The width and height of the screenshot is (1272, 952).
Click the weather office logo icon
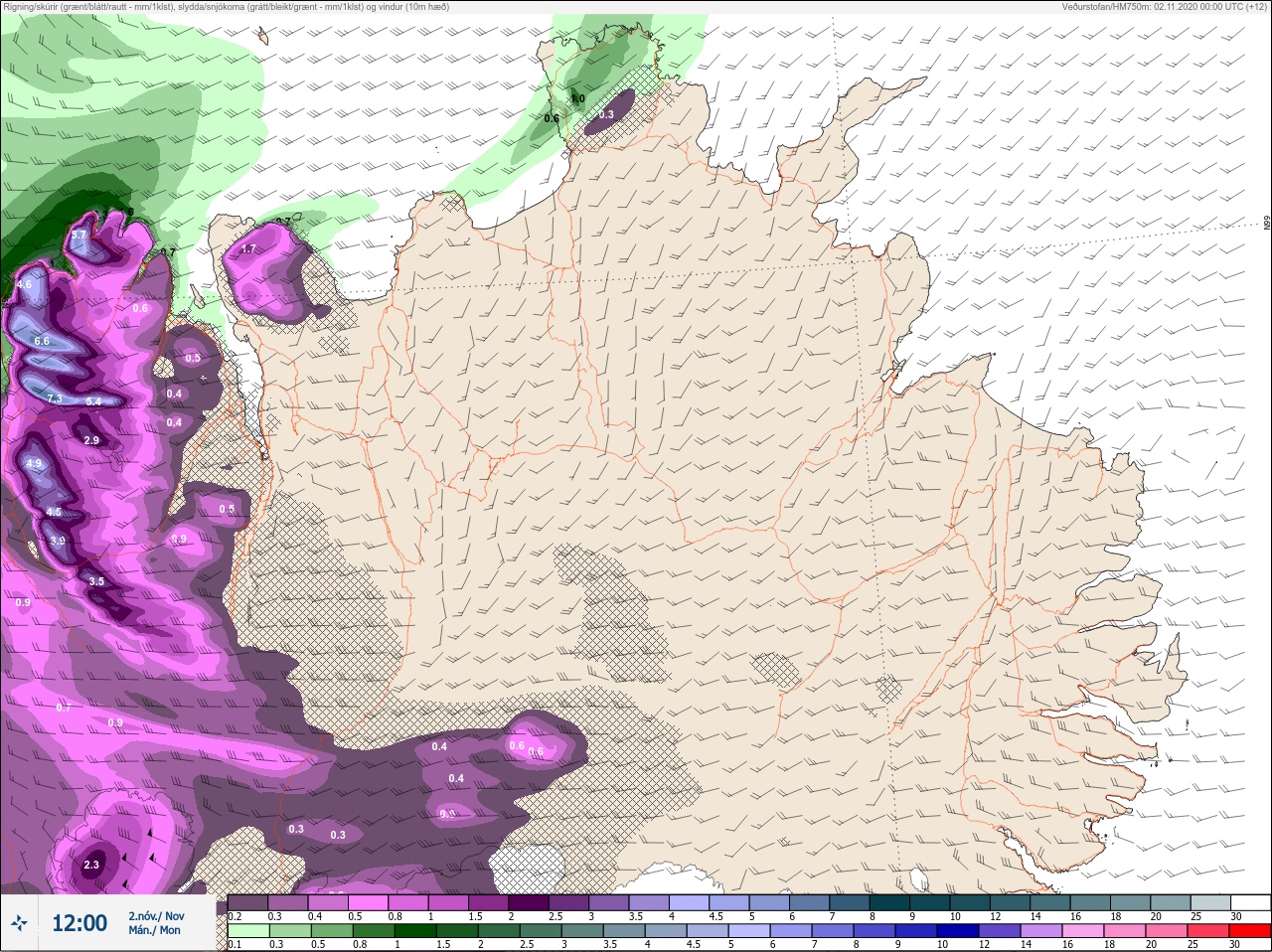(x=20, y=923)
